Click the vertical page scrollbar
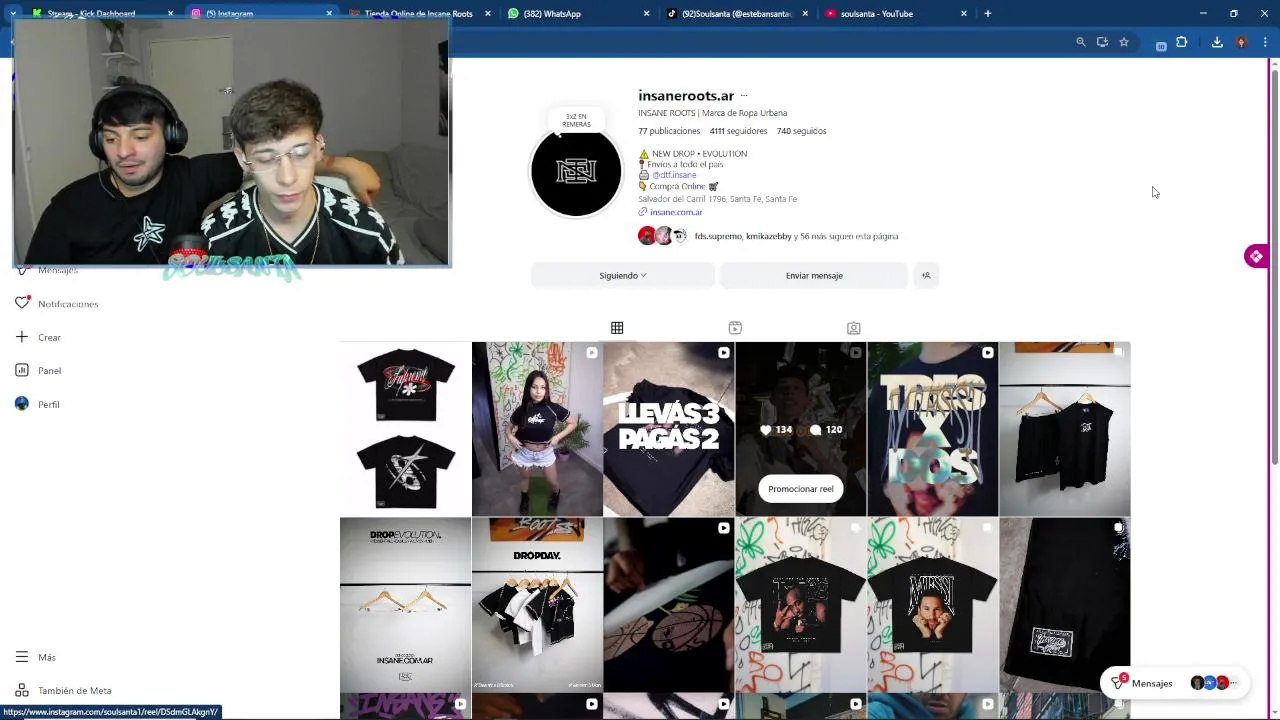 [x=1274, y=265]
